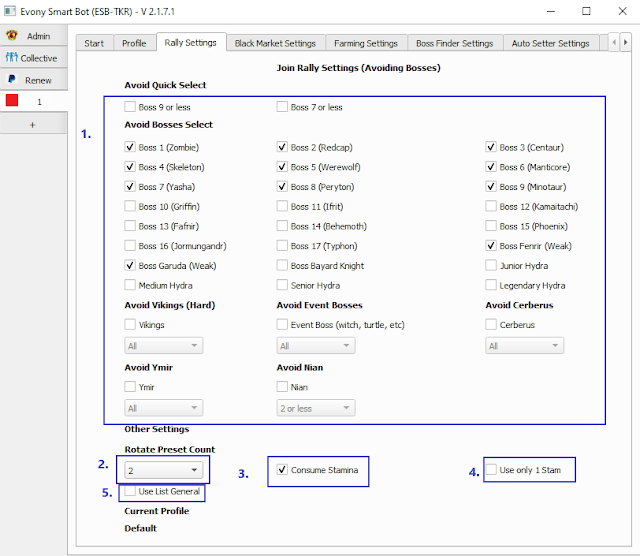The width and height of the screenshot is (640, 556).
Task: Check Boss 14 (Behemoth)
Action: click(282, 226)
